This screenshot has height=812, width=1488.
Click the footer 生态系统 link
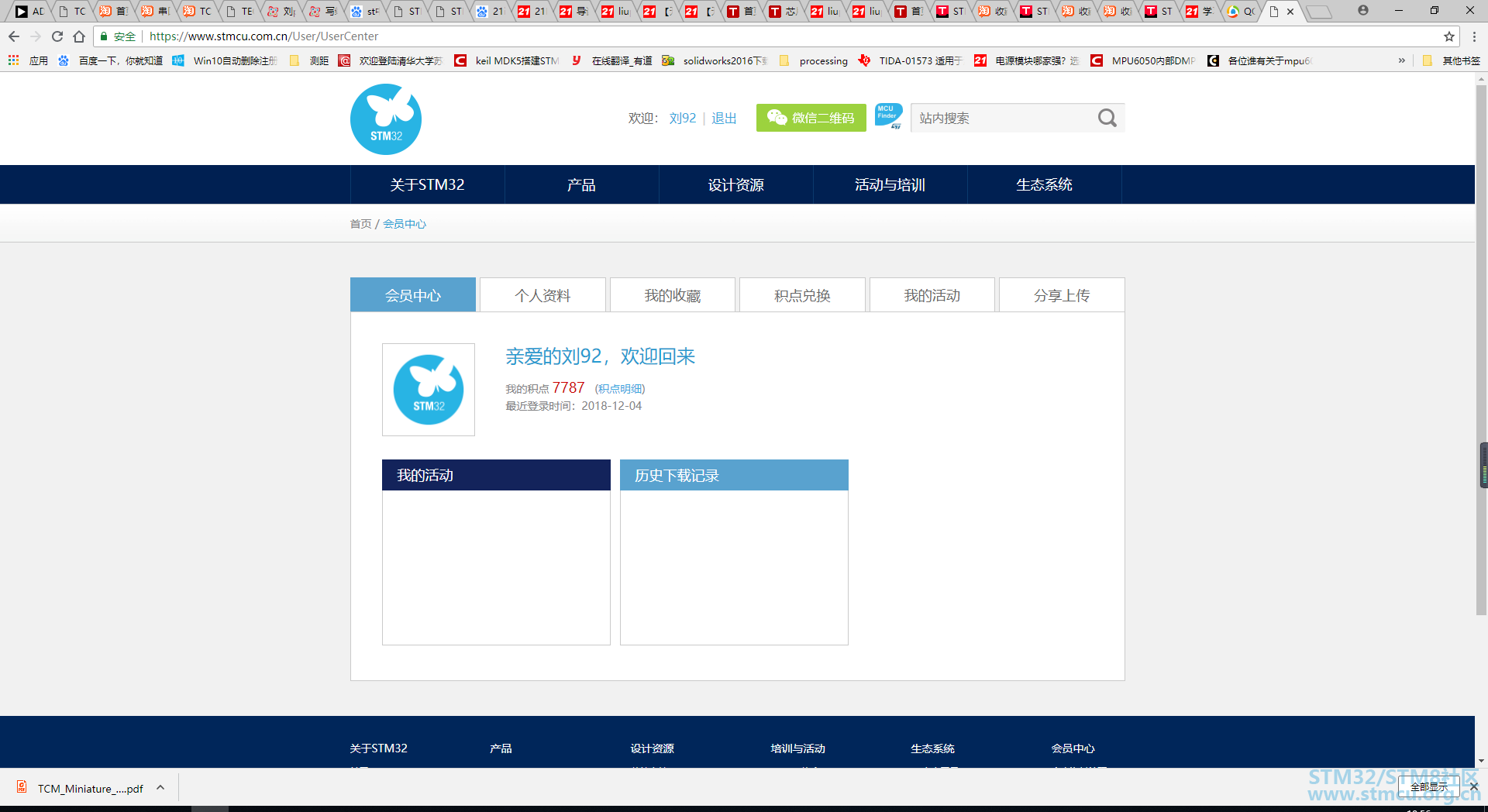point(932,748)
